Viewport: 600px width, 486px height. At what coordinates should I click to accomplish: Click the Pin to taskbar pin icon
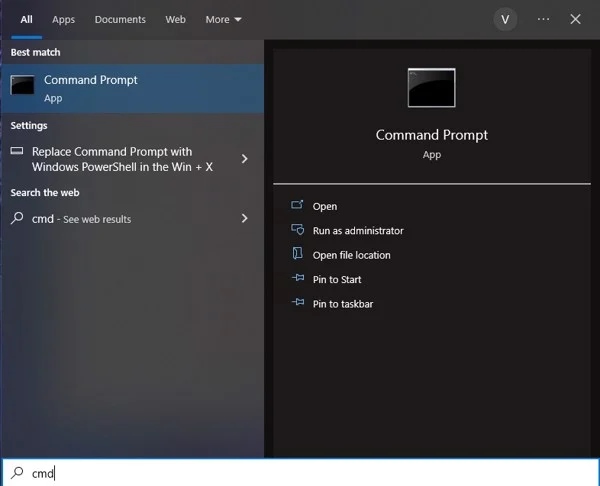(298, 302)
